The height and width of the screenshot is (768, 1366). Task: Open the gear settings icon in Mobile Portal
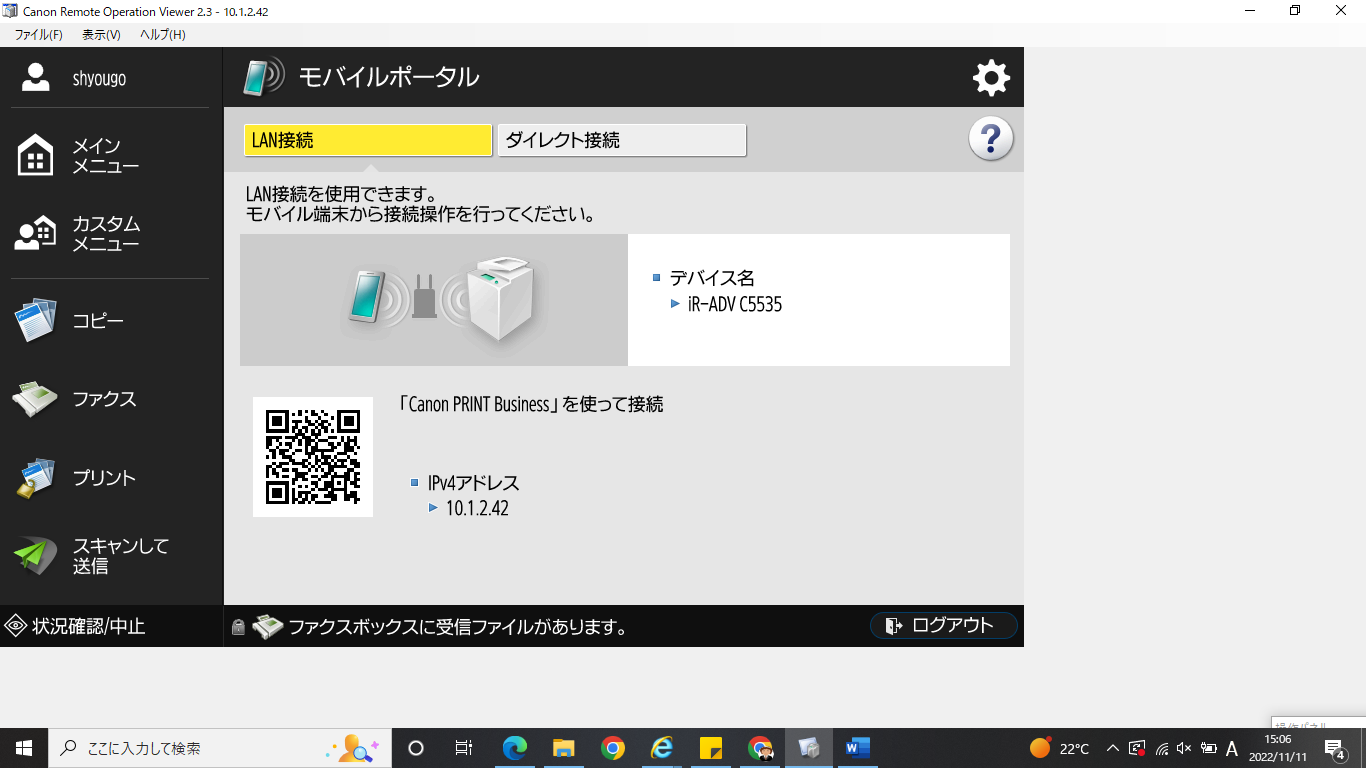coord(991,78)
